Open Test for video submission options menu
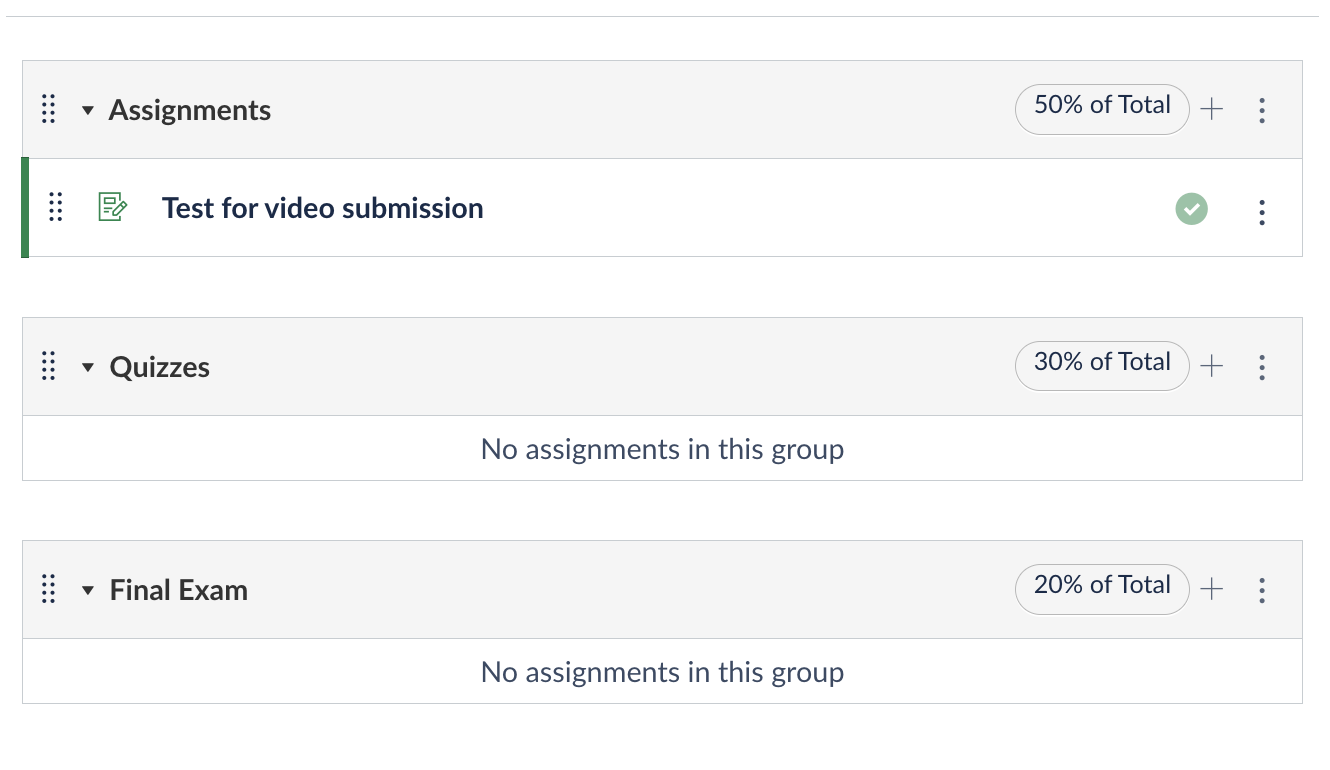 [x=1262, y=211]
